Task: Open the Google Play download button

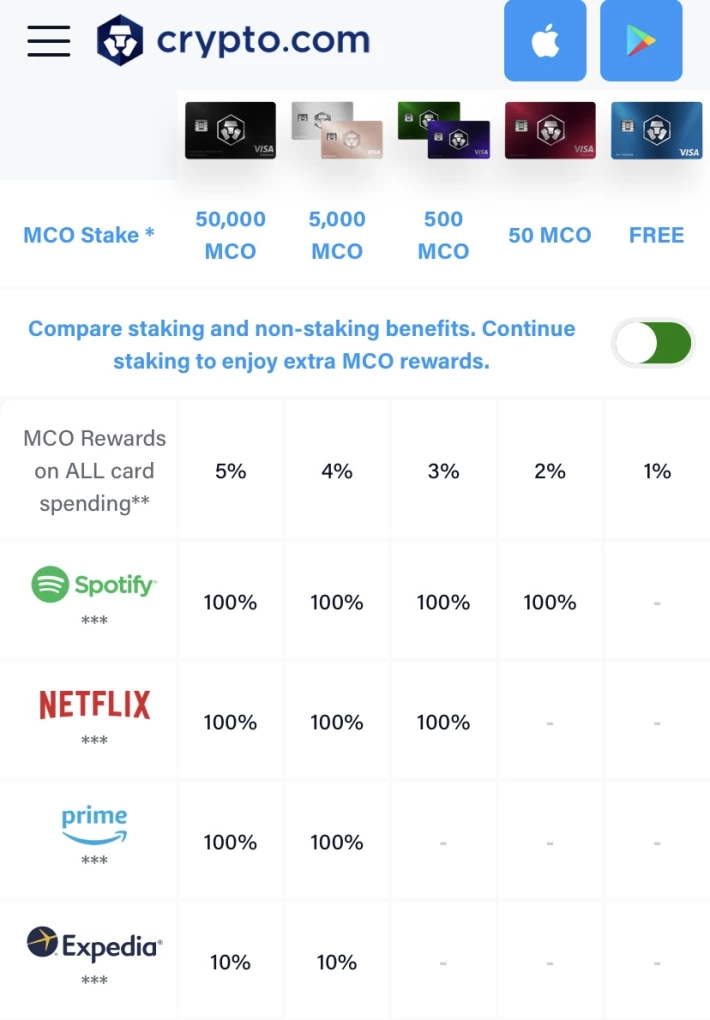Action: 641,40
